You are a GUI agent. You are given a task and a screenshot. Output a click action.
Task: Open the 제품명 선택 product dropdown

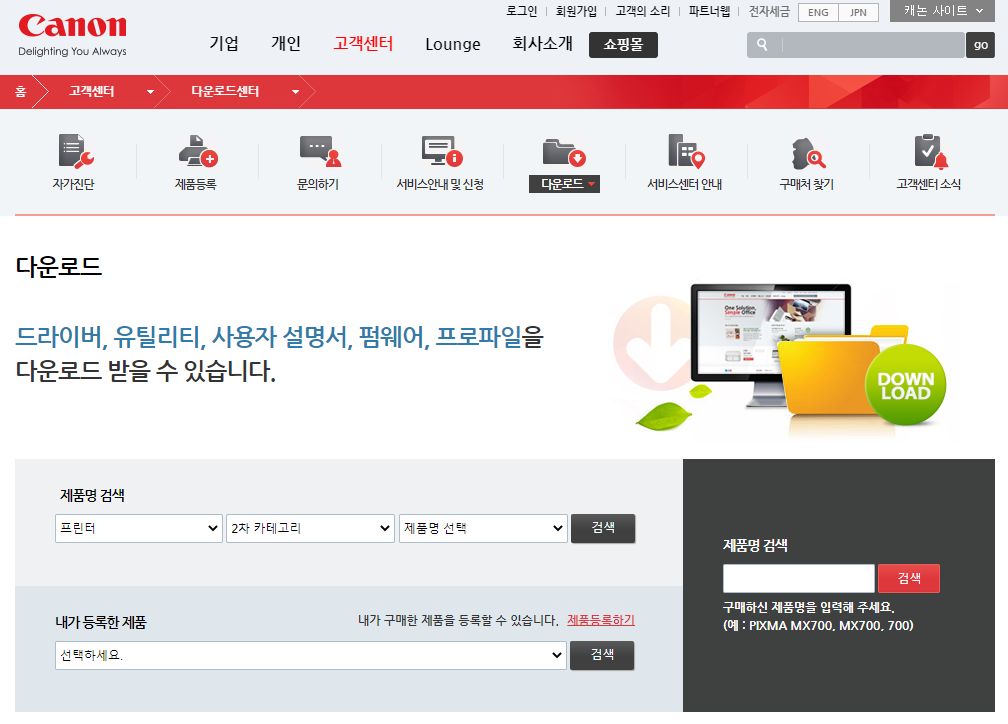(483, 528)
